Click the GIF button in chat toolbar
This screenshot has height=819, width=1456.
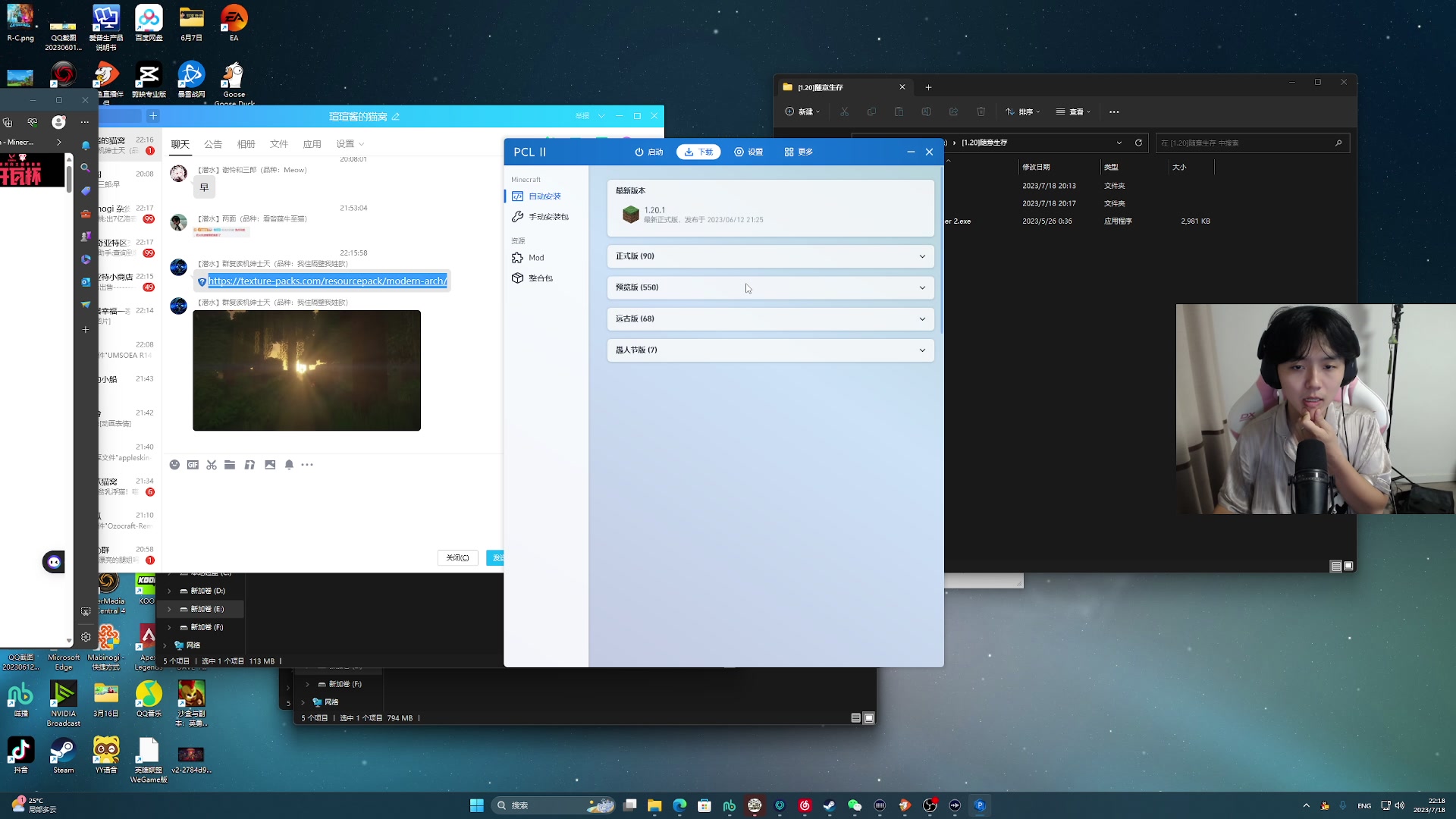pos(193,465)
